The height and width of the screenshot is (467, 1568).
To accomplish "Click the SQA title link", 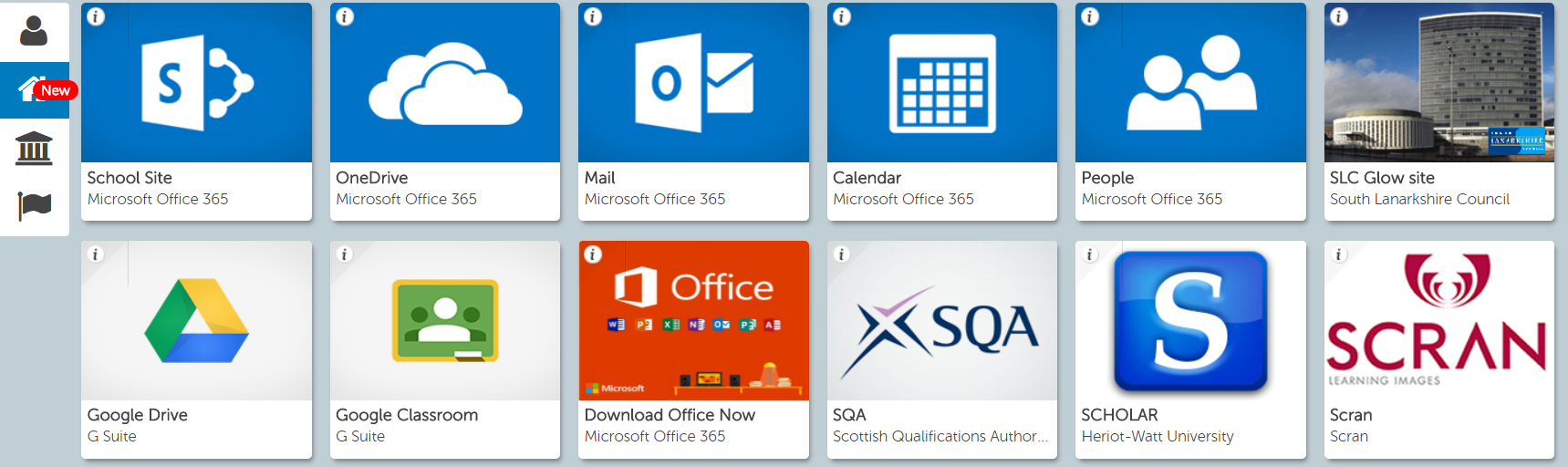I will 849,415.
